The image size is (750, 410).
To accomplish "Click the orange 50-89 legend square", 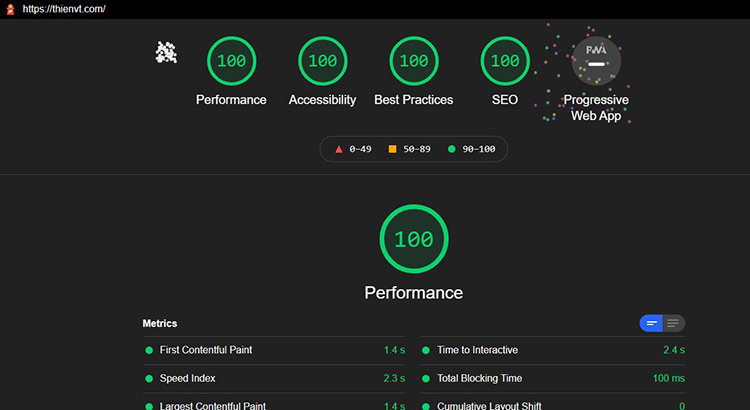I will click(x=392, y=149).
